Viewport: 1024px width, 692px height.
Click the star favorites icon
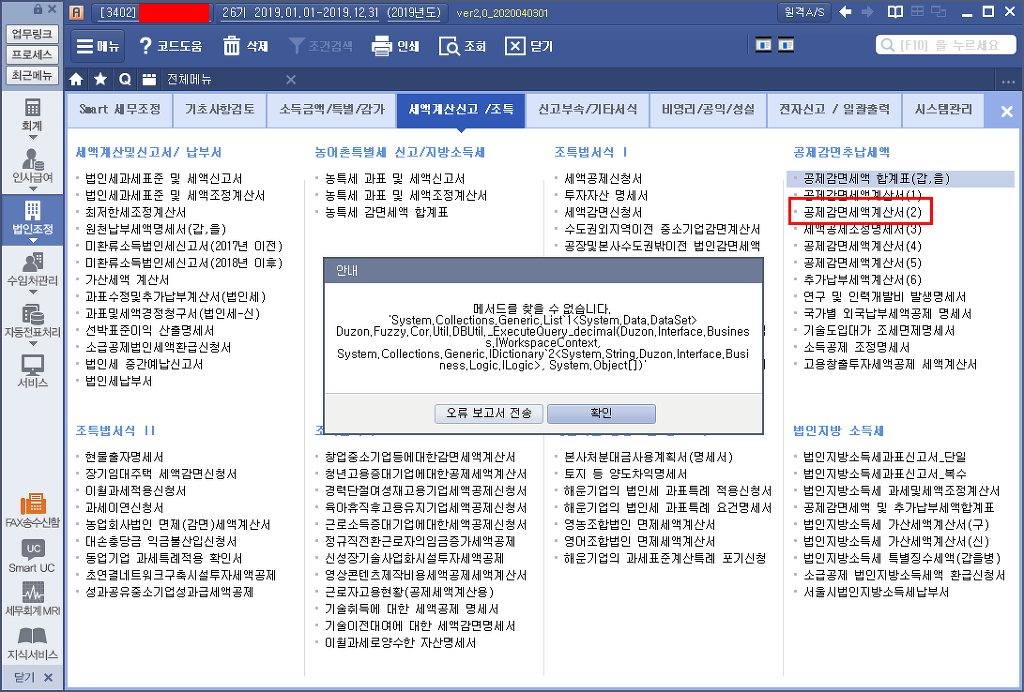click(100, 79)
